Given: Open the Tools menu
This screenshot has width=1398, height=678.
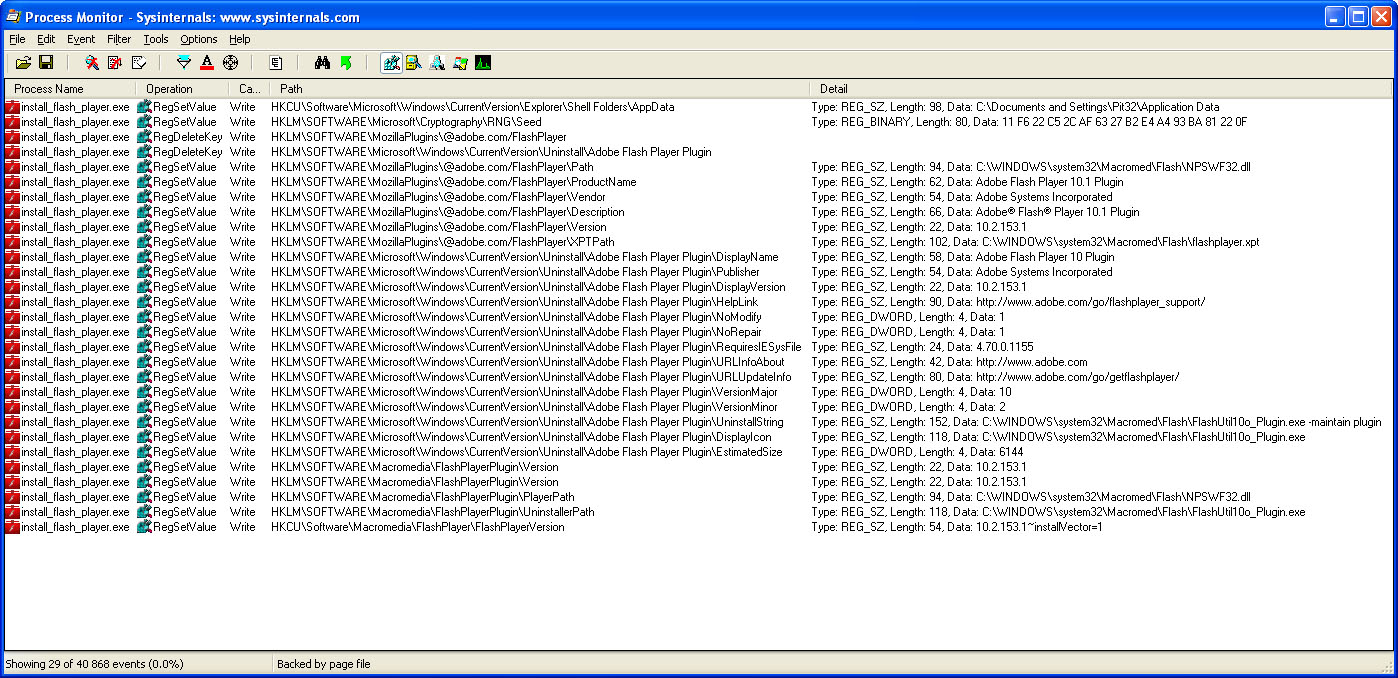Looking at the screenshot, I should click(156, 39).
